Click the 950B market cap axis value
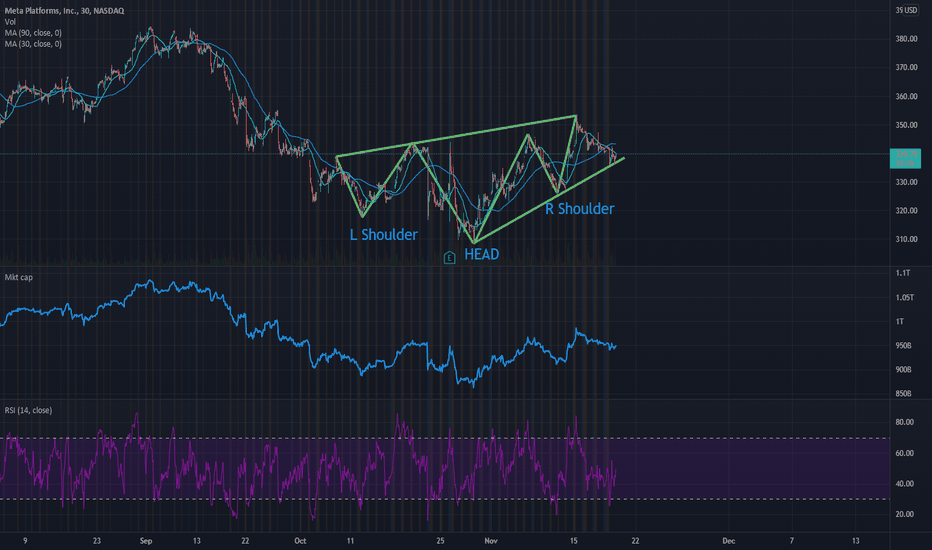This screenshot has width=932, height=550. pyautogui.click(x=903, y=345)
